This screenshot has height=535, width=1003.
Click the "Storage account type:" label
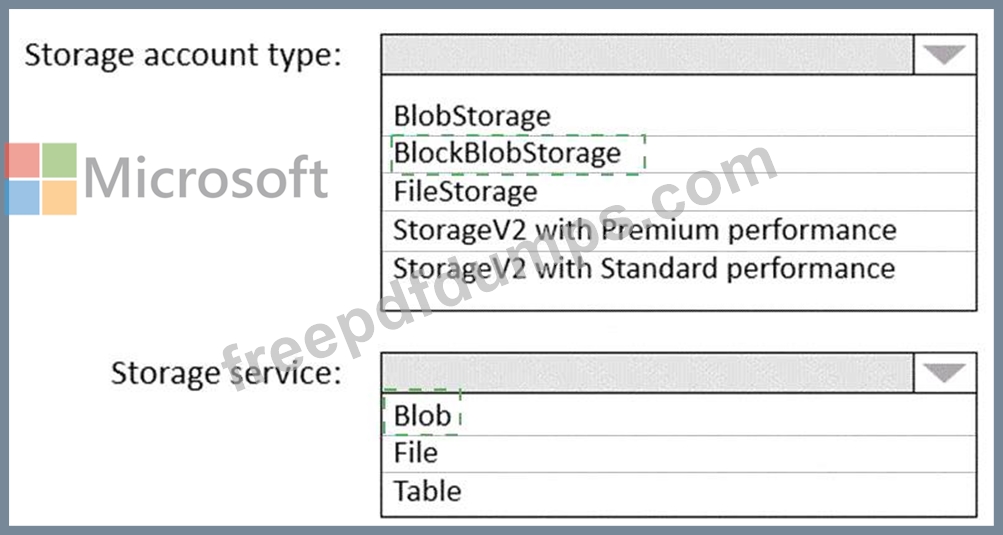tap(182, 55)
